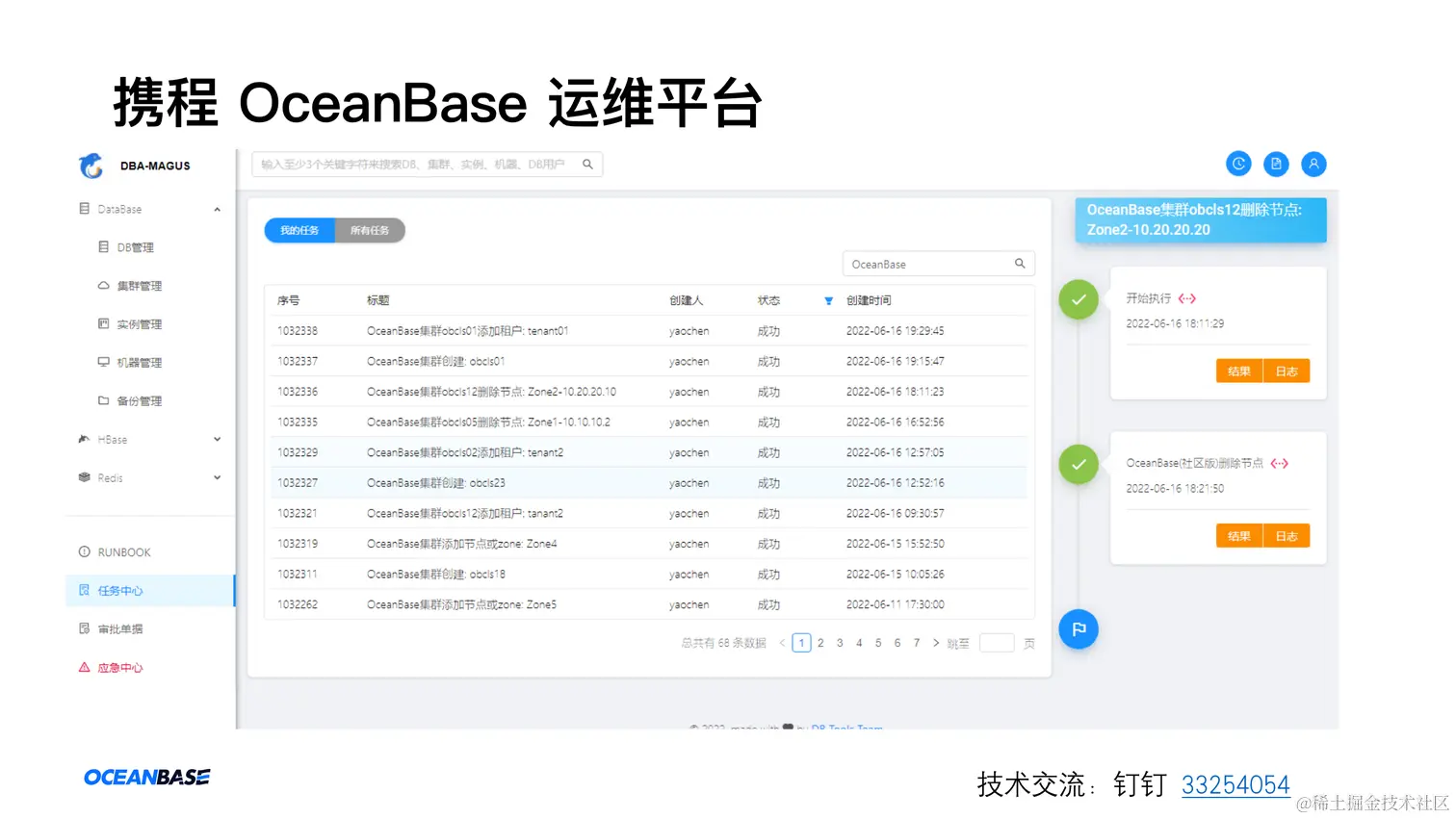Click 结果 button under 开始执行 step
The image size is (1456, 819).
[x=1239, y=371]
